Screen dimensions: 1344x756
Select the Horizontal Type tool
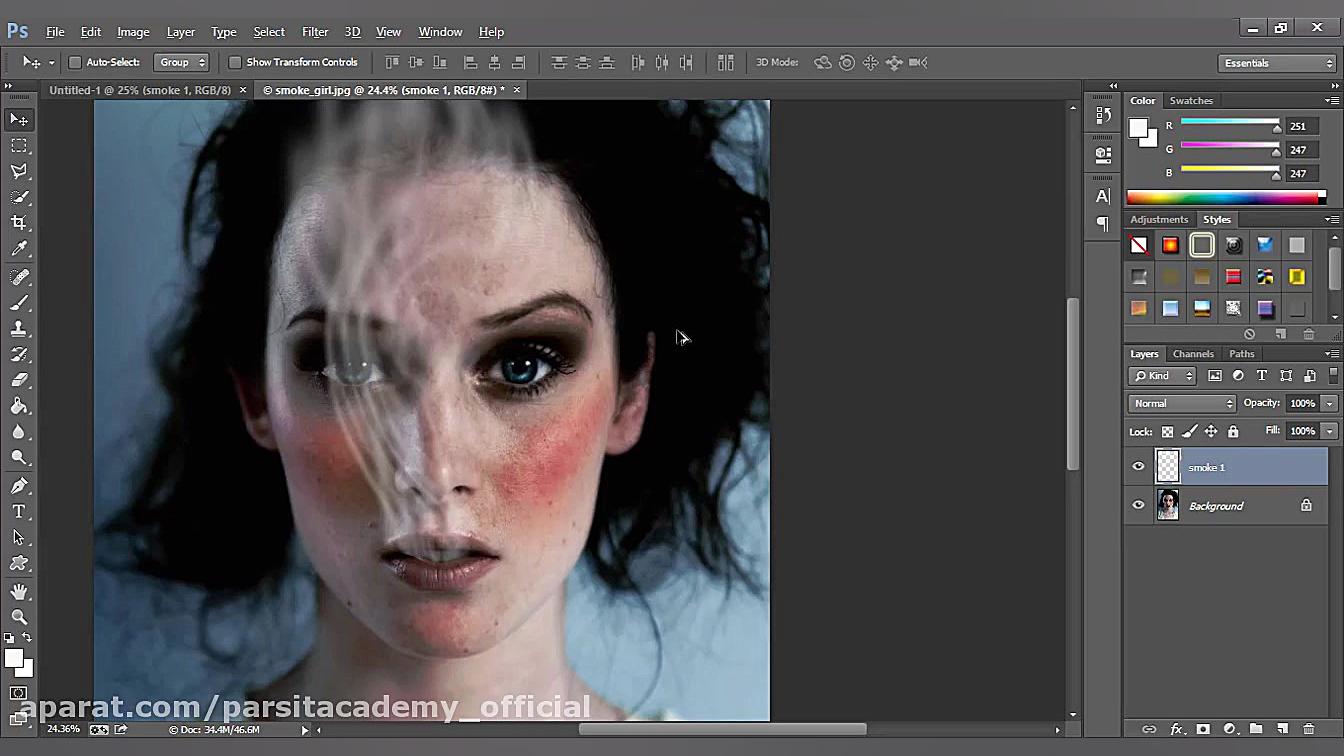19,511
